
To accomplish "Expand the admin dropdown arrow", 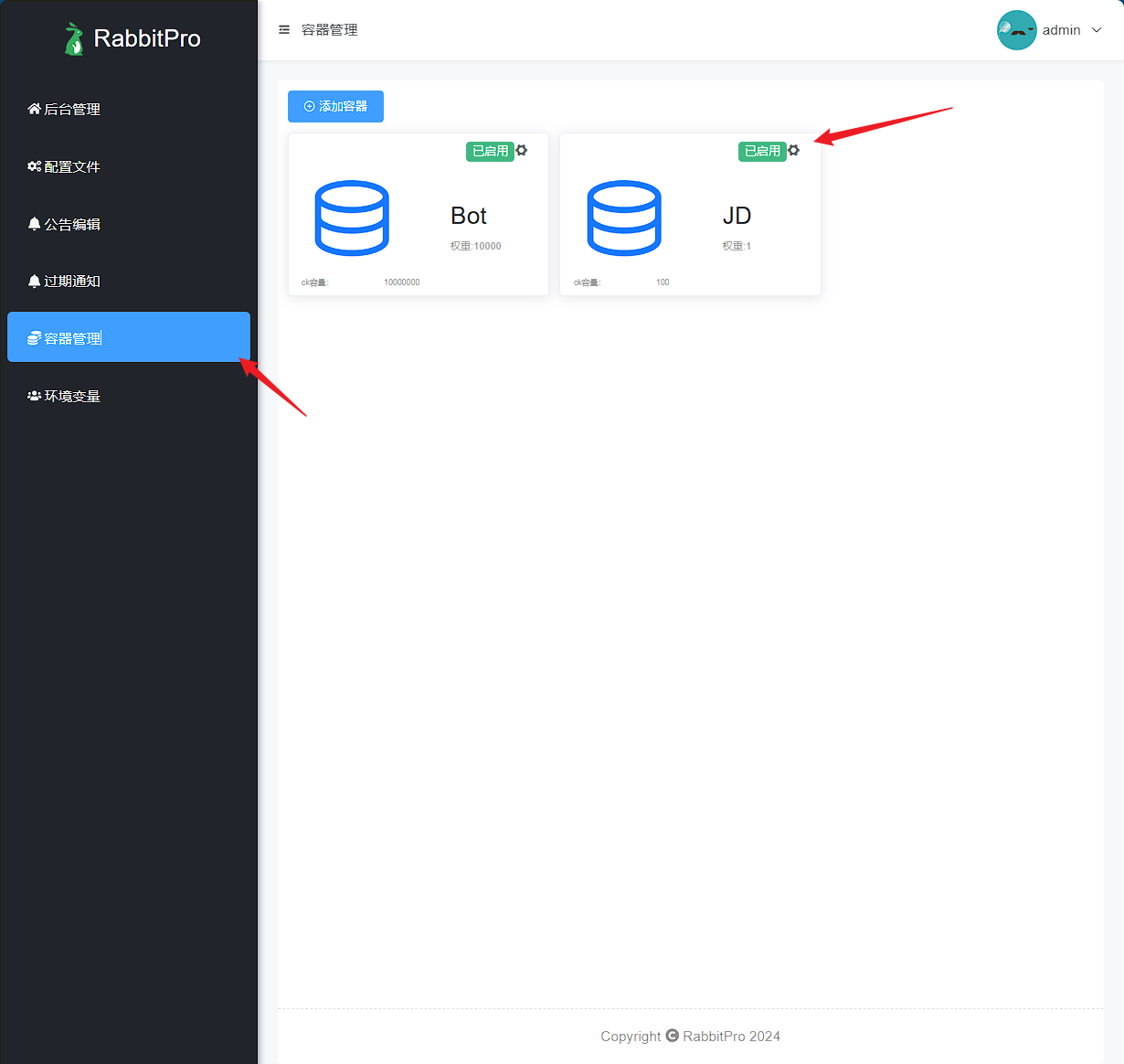I will click(1097, 30).
